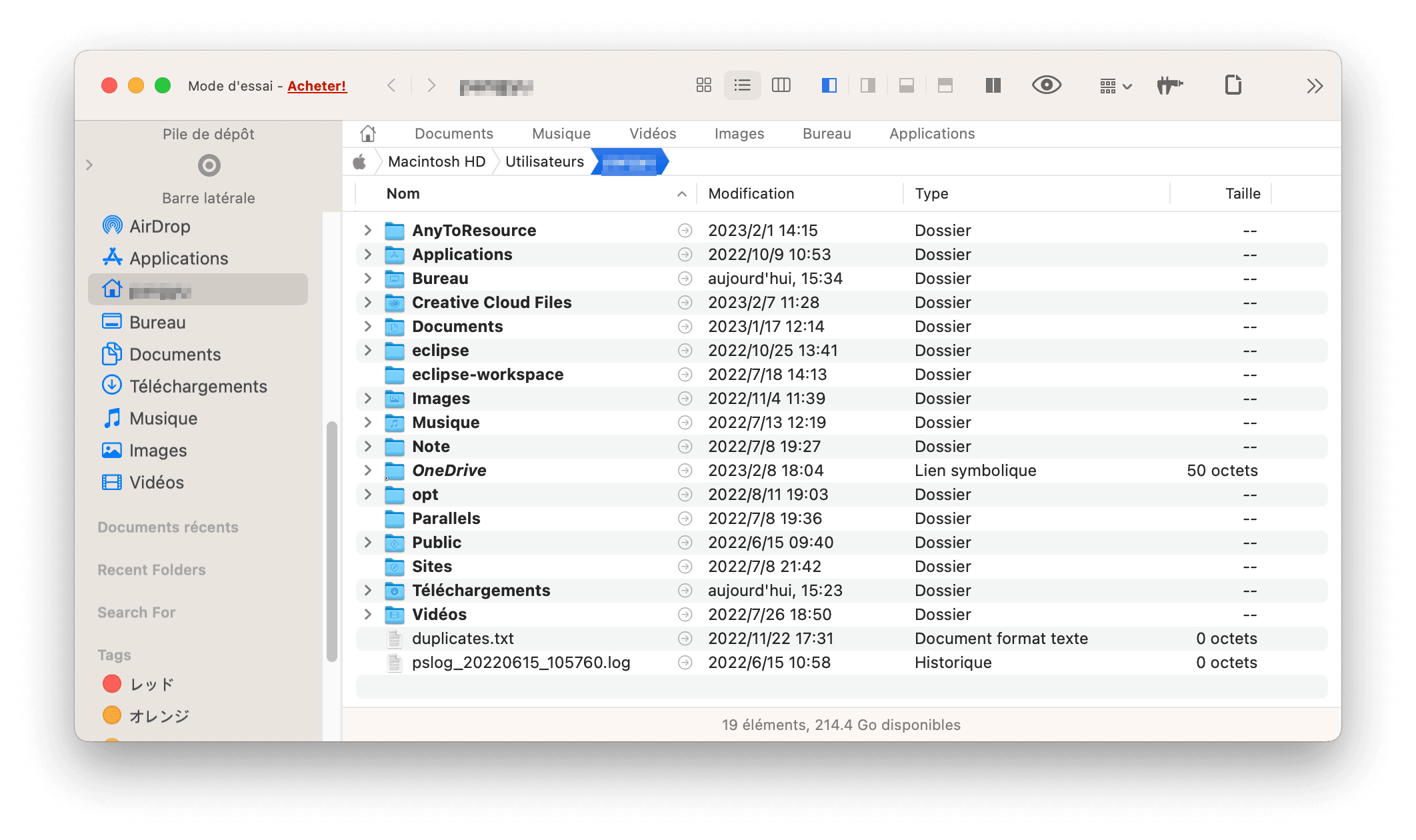Switch to column view mode
This screenshot has width=1416, height=840.
click(781, 85)
